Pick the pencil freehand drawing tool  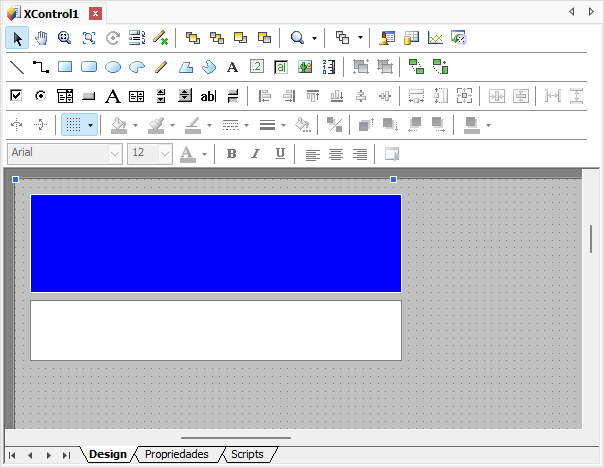[x=161, y=67]
